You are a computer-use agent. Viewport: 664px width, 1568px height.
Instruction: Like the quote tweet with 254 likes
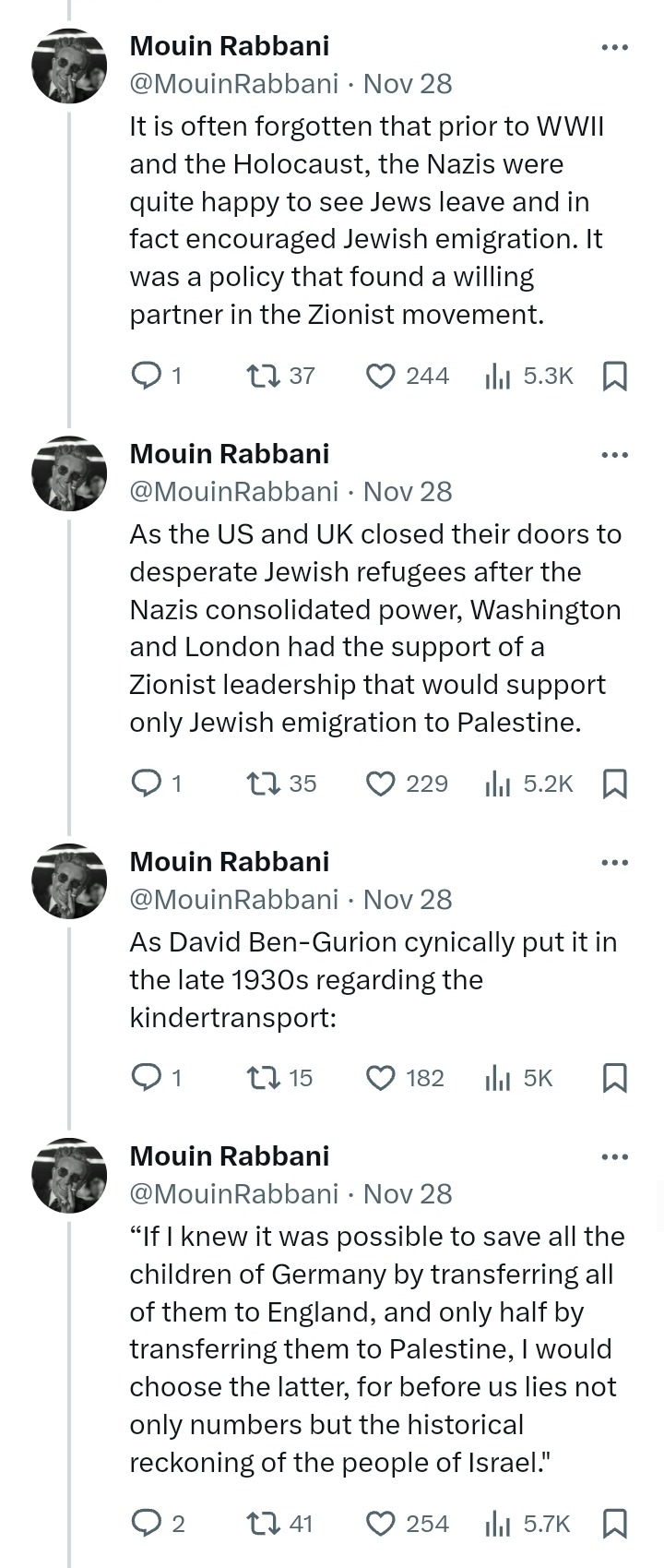[380, 1524]
